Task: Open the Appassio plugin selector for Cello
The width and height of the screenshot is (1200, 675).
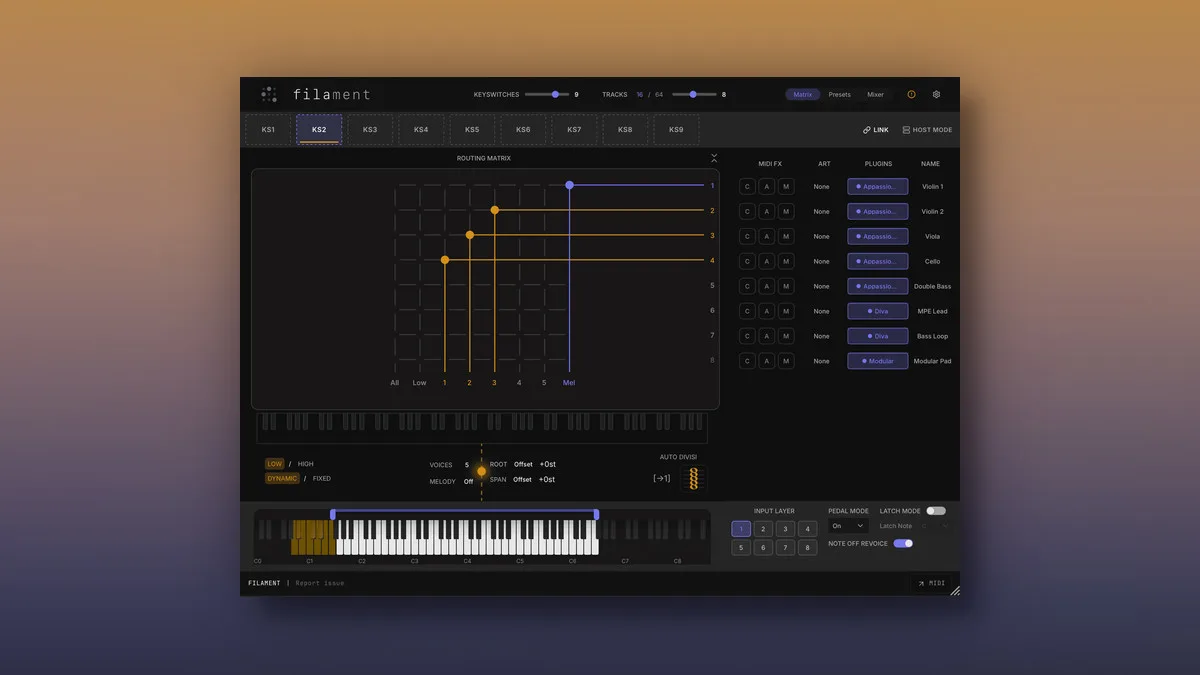Action: 878,261
